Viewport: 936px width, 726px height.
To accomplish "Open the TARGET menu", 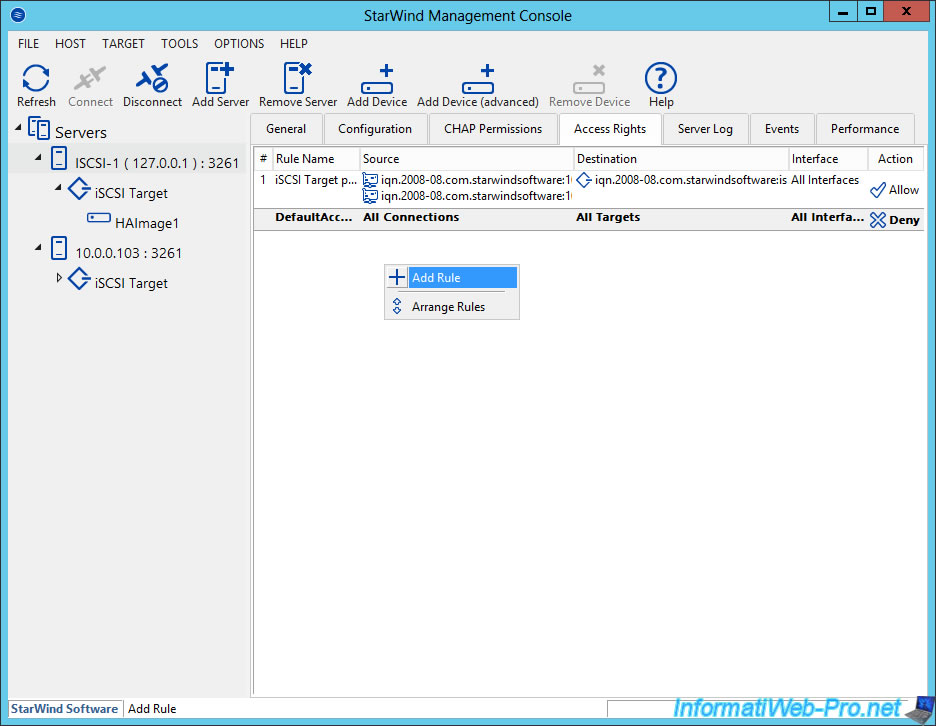I will 123,44.
